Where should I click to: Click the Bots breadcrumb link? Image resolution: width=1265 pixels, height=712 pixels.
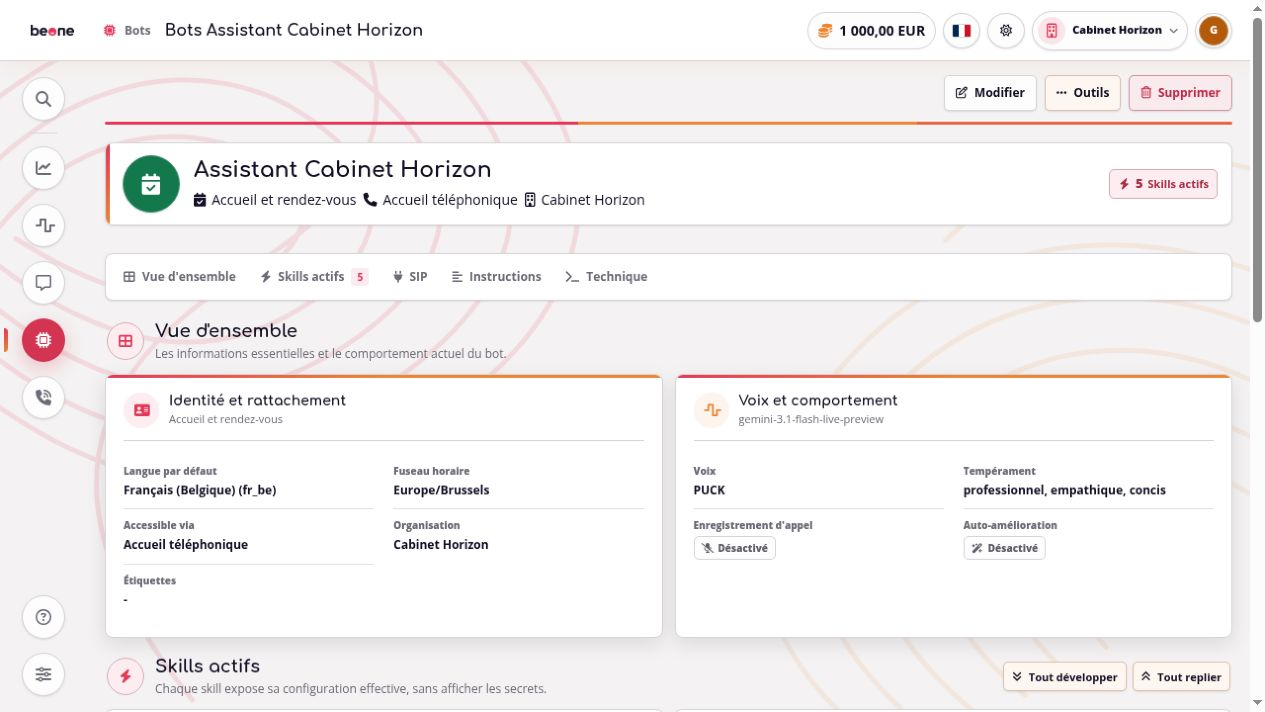[127, 30]
